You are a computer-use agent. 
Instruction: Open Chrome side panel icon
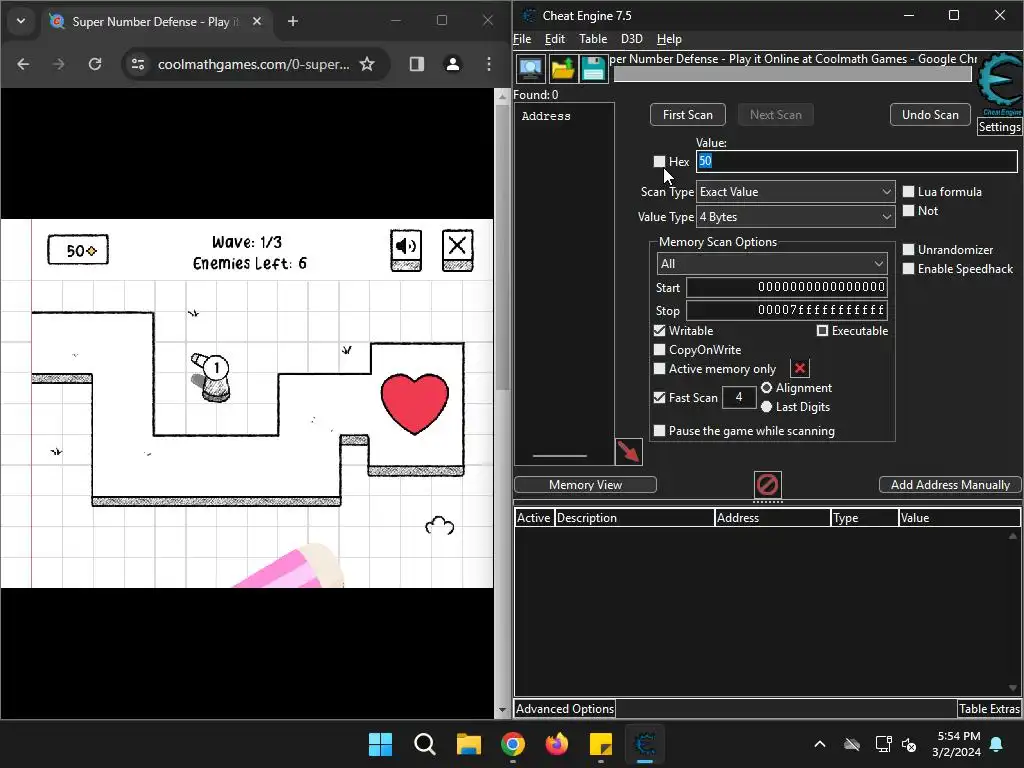417,64
